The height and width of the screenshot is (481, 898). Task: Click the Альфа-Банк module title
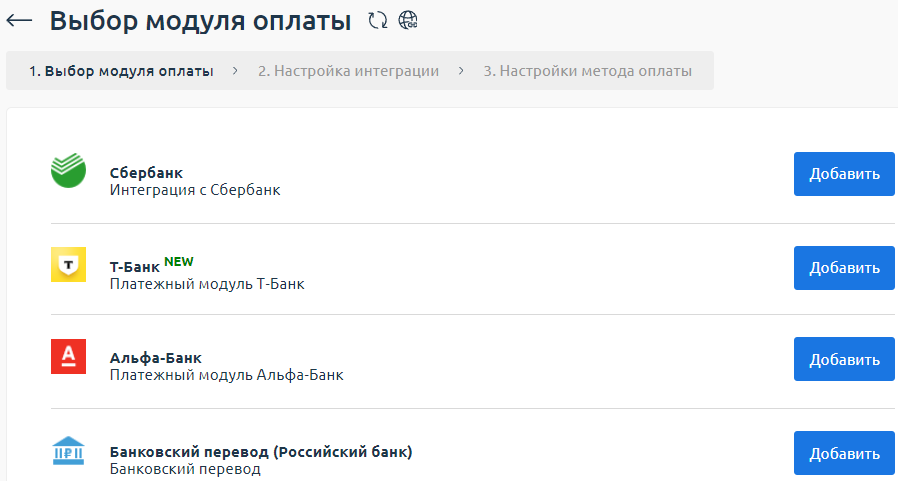click(156, 357)
